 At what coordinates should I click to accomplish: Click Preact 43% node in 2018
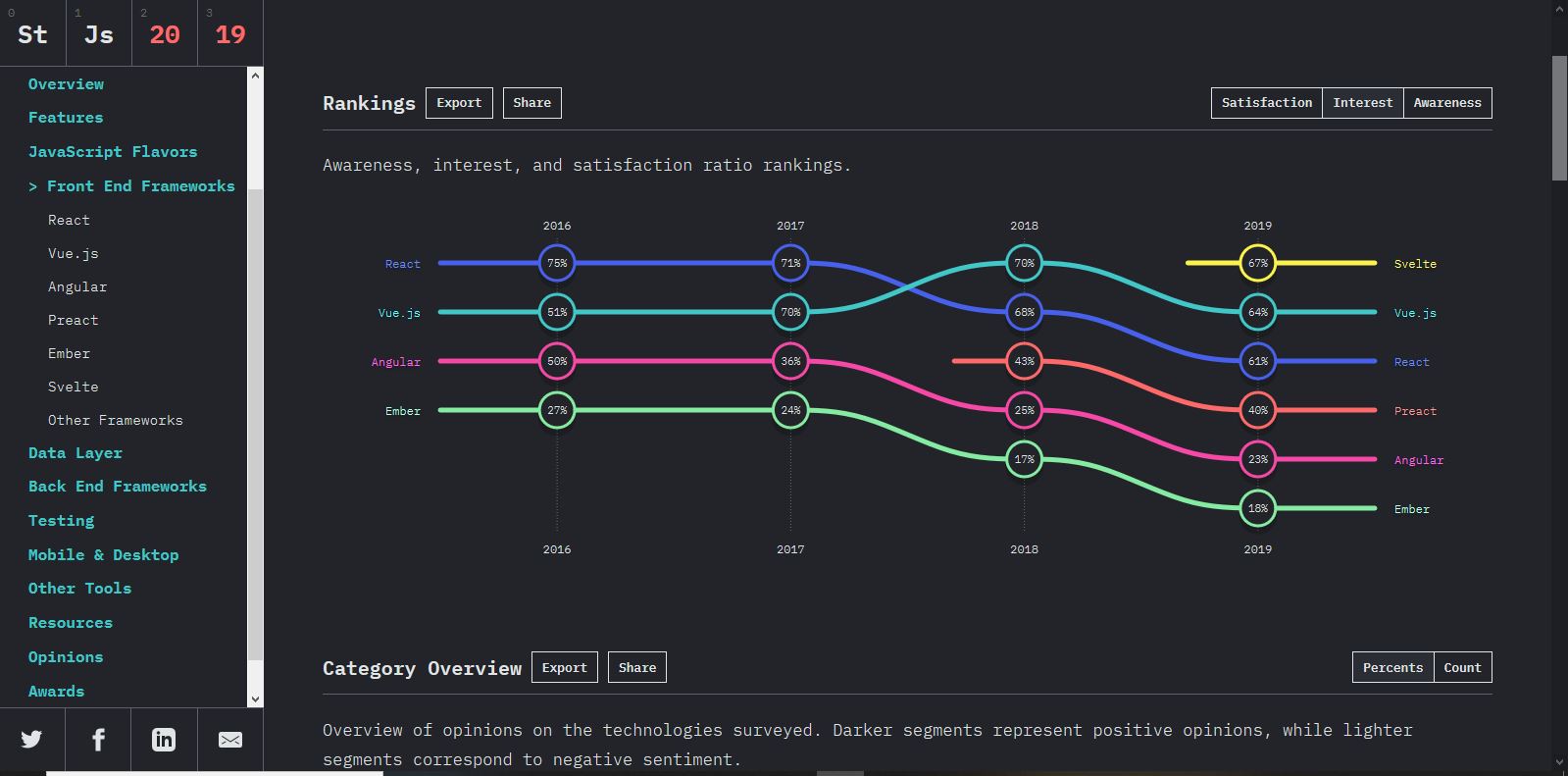[1025, 361]
